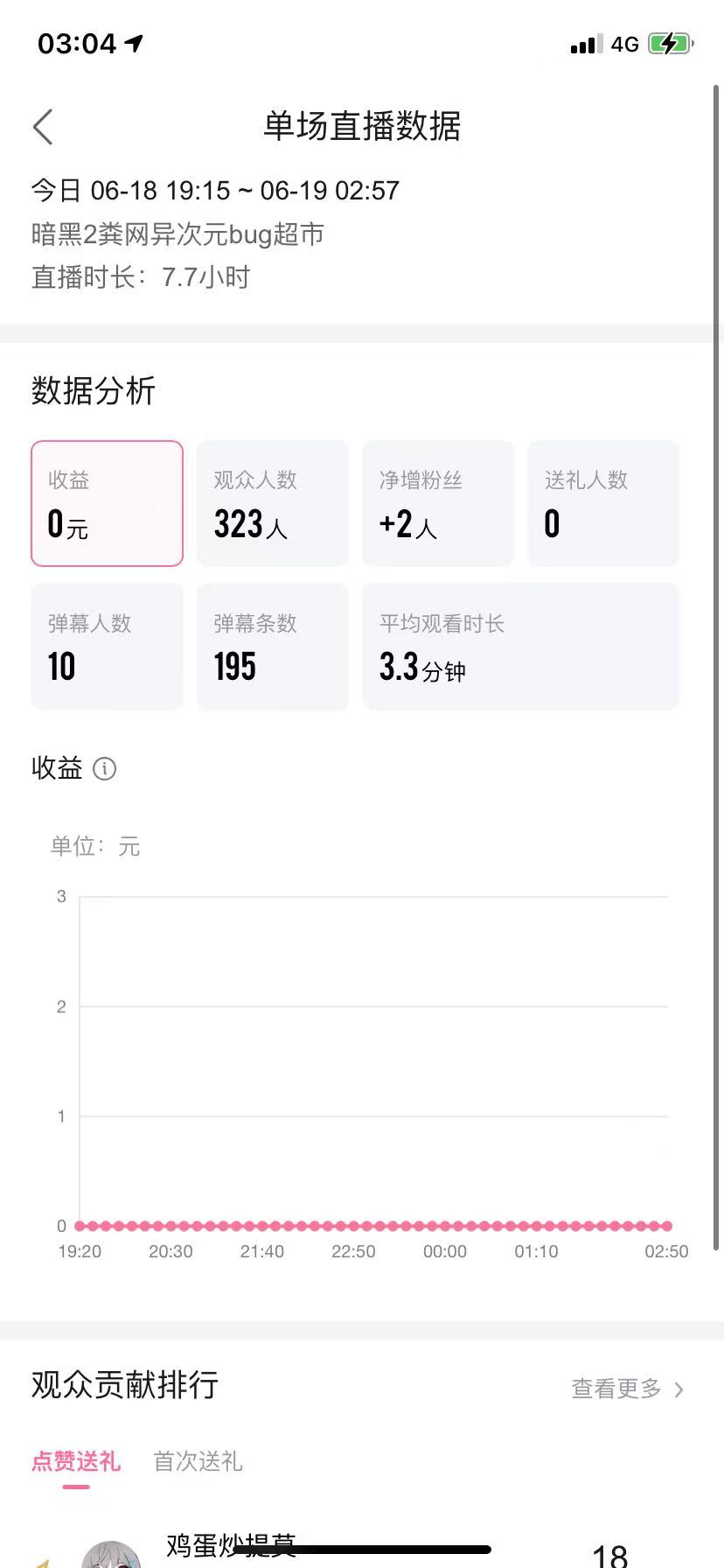Image resolution: width=724 pixels, height=1568 pixels.
Task: Expand the 查看更多 chevron arrow
Action: point(679,1389)
